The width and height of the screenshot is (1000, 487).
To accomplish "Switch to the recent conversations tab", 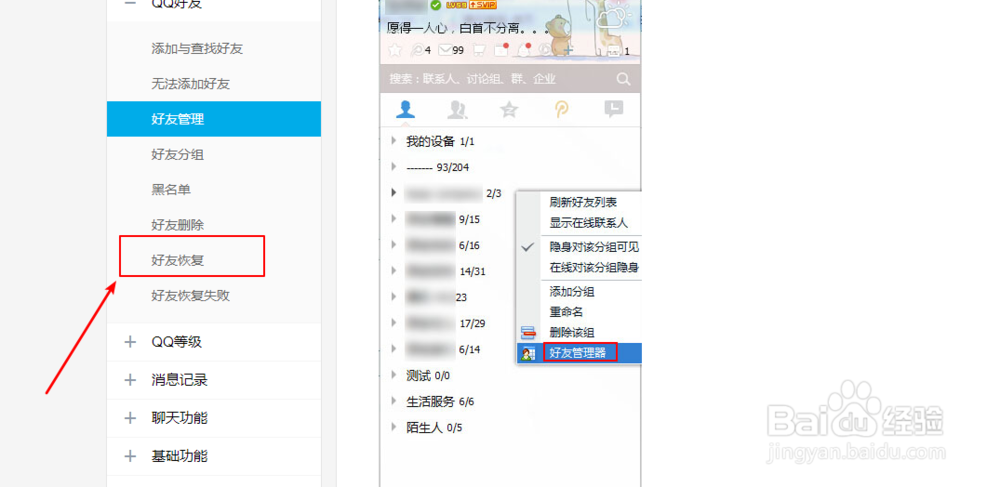I will [614, 110].
